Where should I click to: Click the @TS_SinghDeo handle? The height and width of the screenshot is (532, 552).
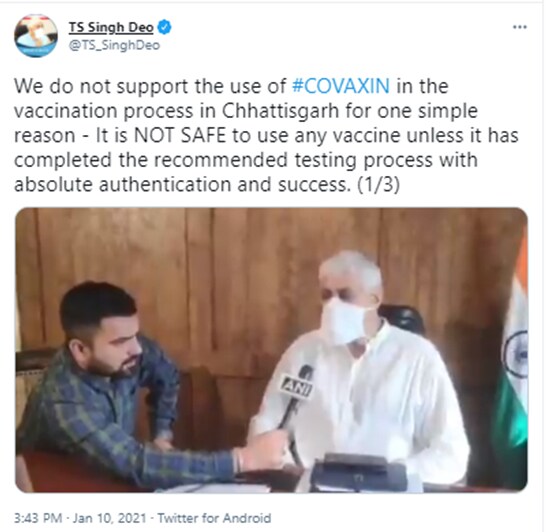pos(114,45)
